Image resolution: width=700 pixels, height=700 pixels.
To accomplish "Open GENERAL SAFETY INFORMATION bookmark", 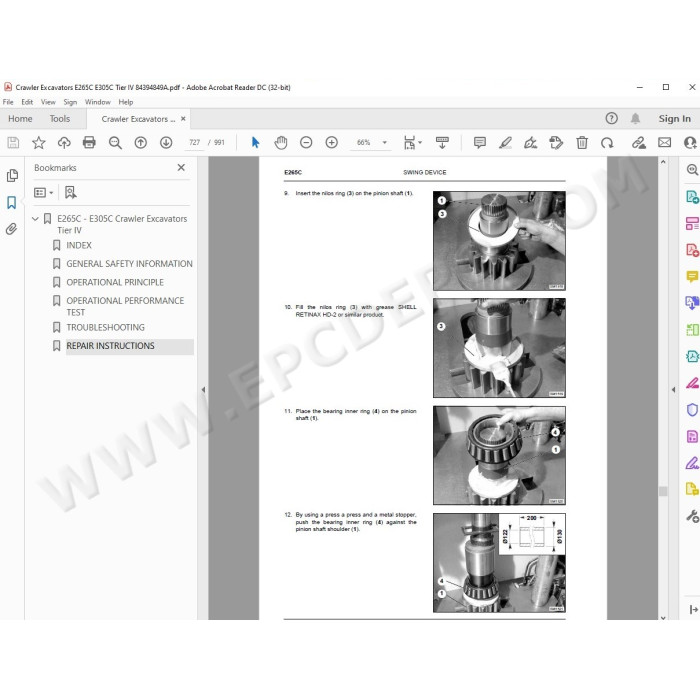I will pyautogui.click(x=129, y=264).
